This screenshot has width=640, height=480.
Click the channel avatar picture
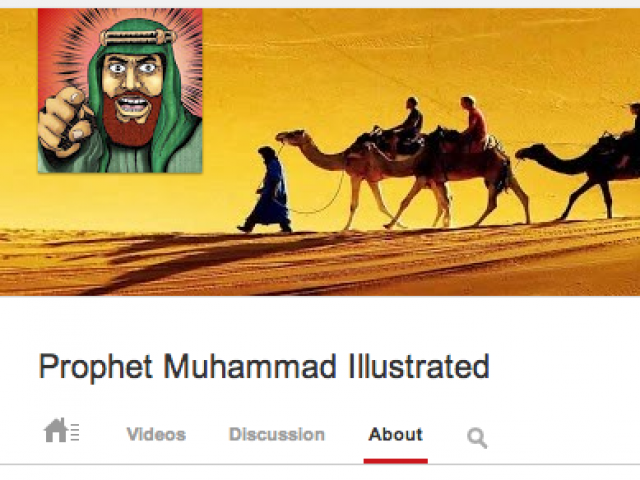click(120, 91)
